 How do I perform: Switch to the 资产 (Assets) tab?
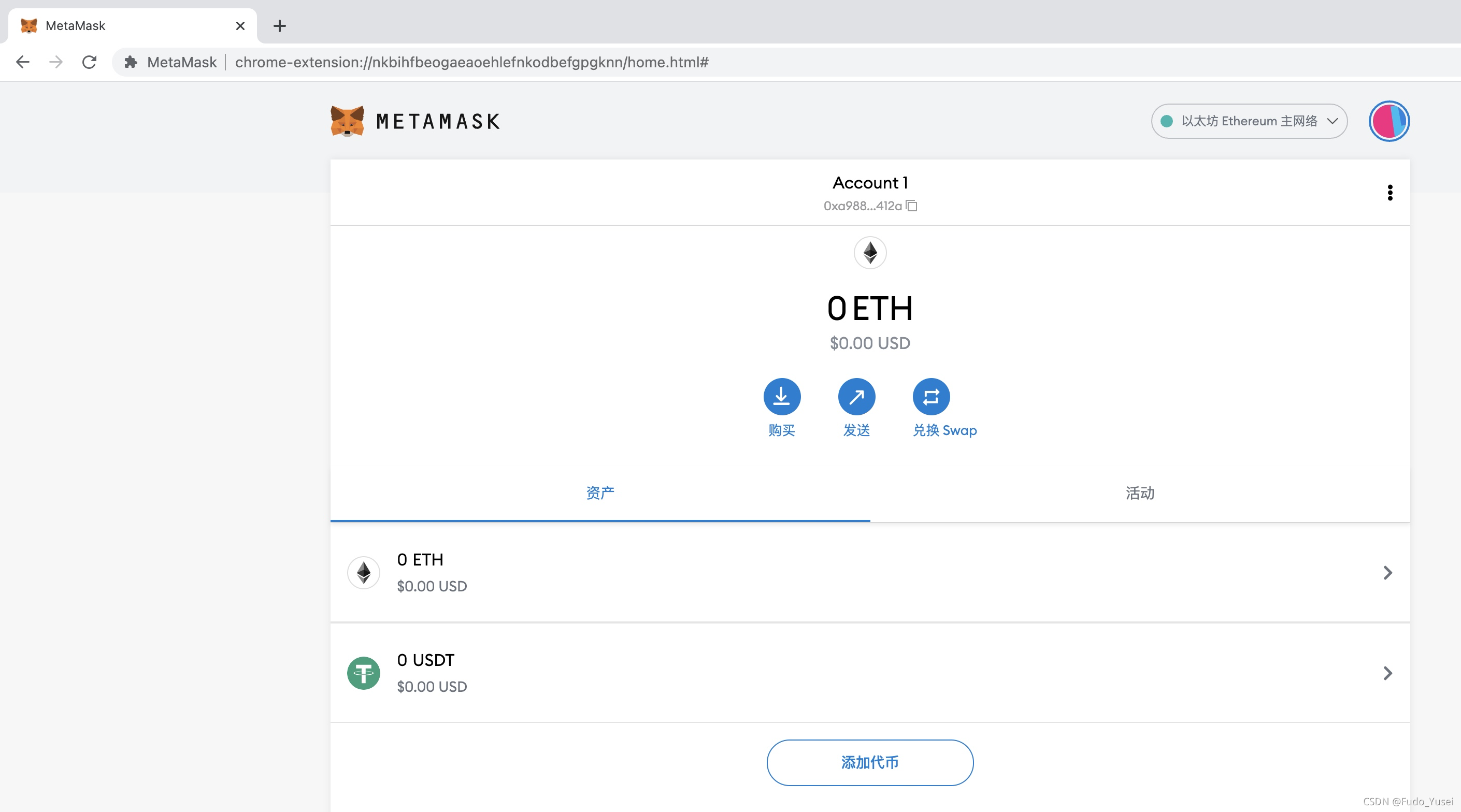600,493
